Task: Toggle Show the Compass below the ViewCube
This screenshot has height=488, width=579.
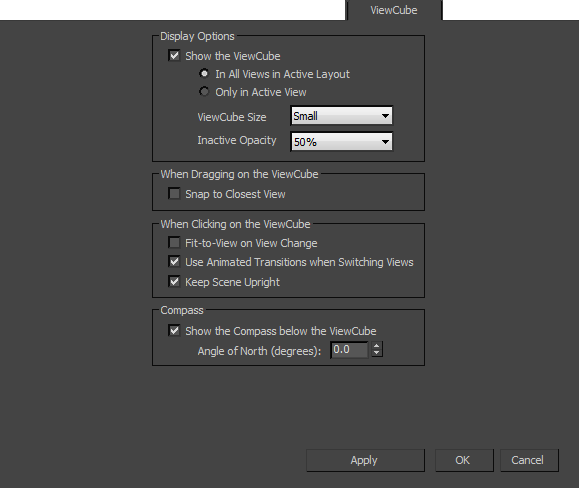Action: tap(174, 330)
